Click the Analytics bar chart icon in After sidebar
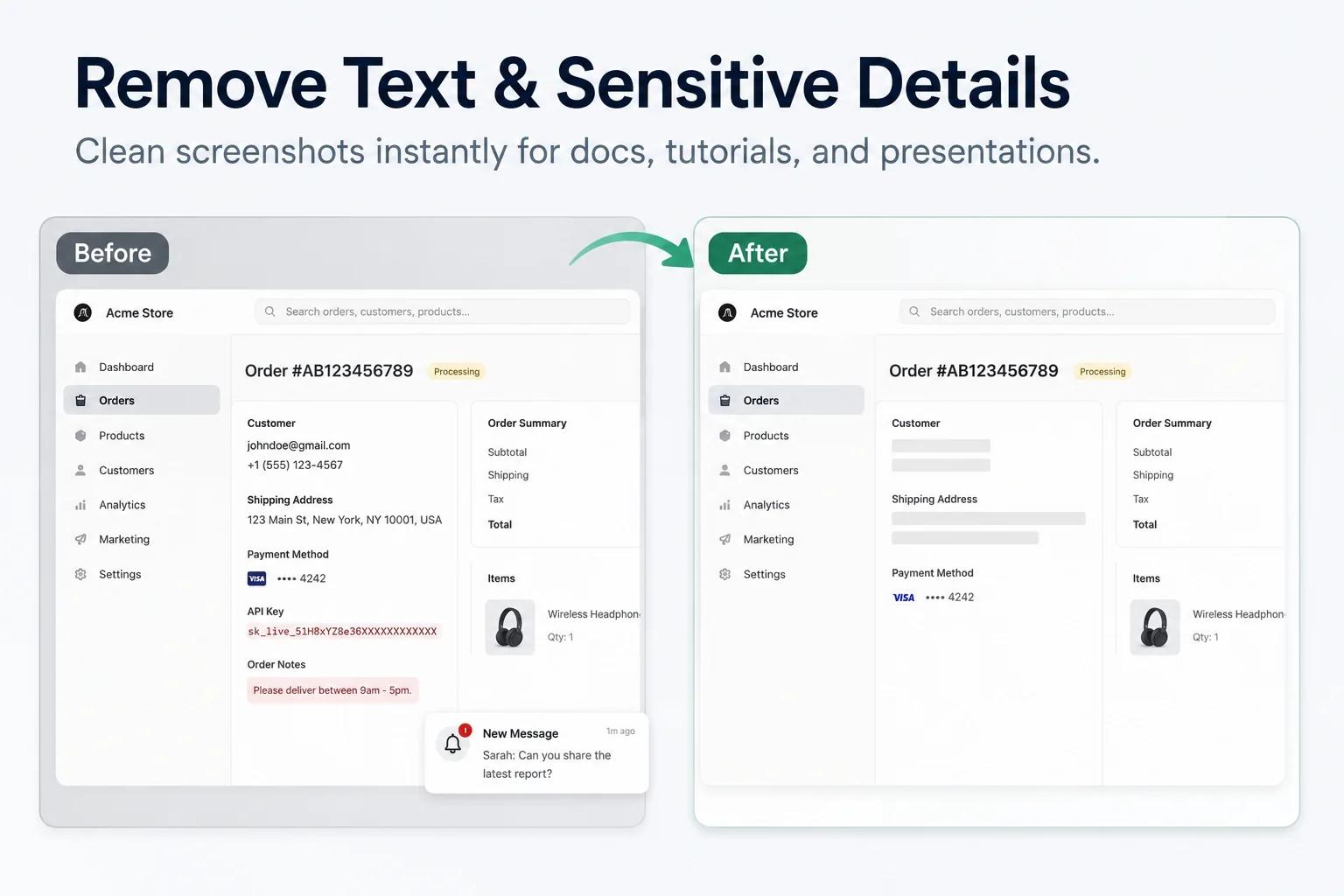The image size is (1344, 896). [x=724, y=505]
